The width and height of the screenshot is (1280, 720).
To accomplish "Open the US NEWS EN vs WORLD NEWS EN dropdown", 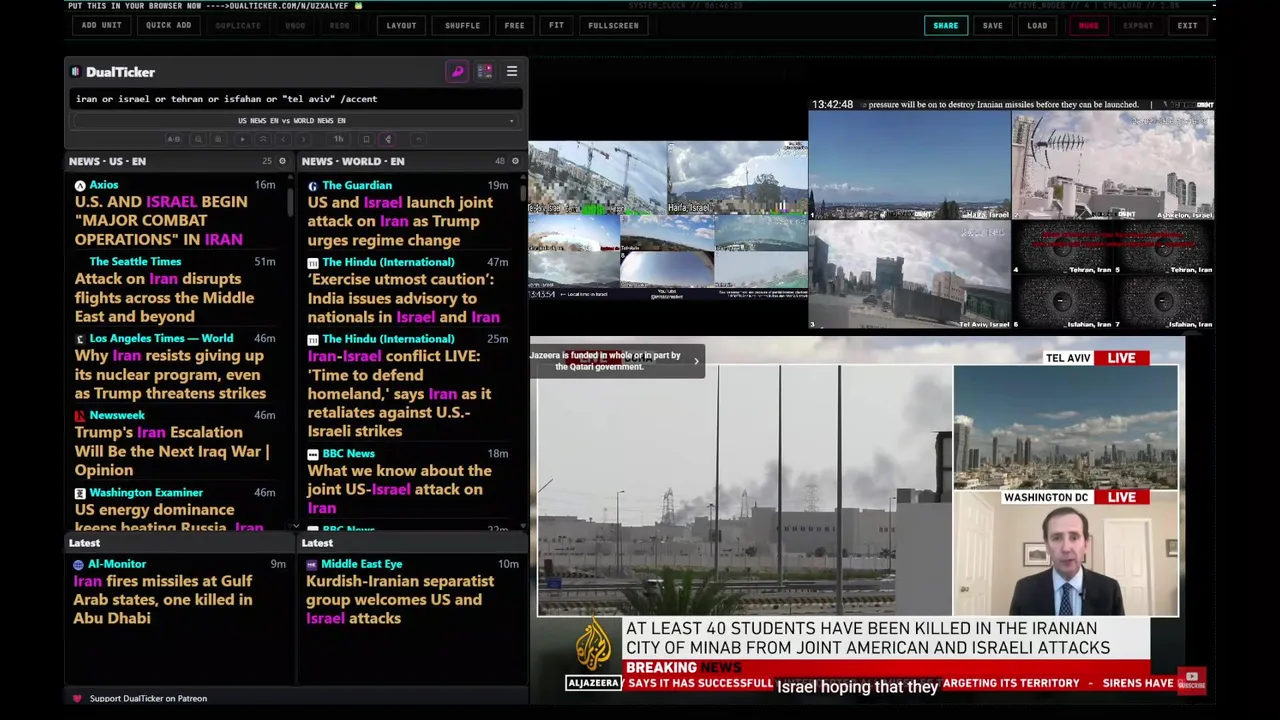I will pyautogui.click(x=296, y=120).
